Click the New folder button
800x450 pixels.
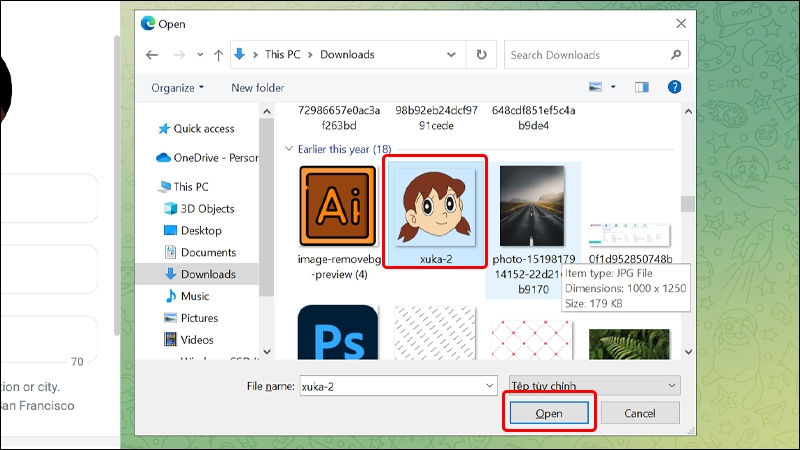[x=258, y=88]
